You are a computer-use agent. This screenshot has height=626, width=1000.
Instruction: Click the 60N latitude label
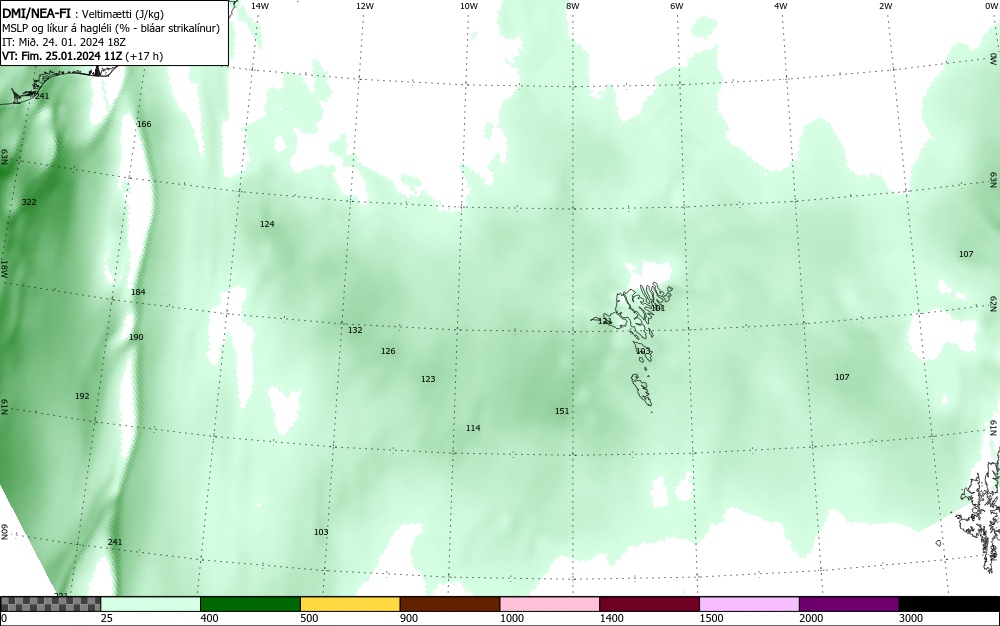4,532
